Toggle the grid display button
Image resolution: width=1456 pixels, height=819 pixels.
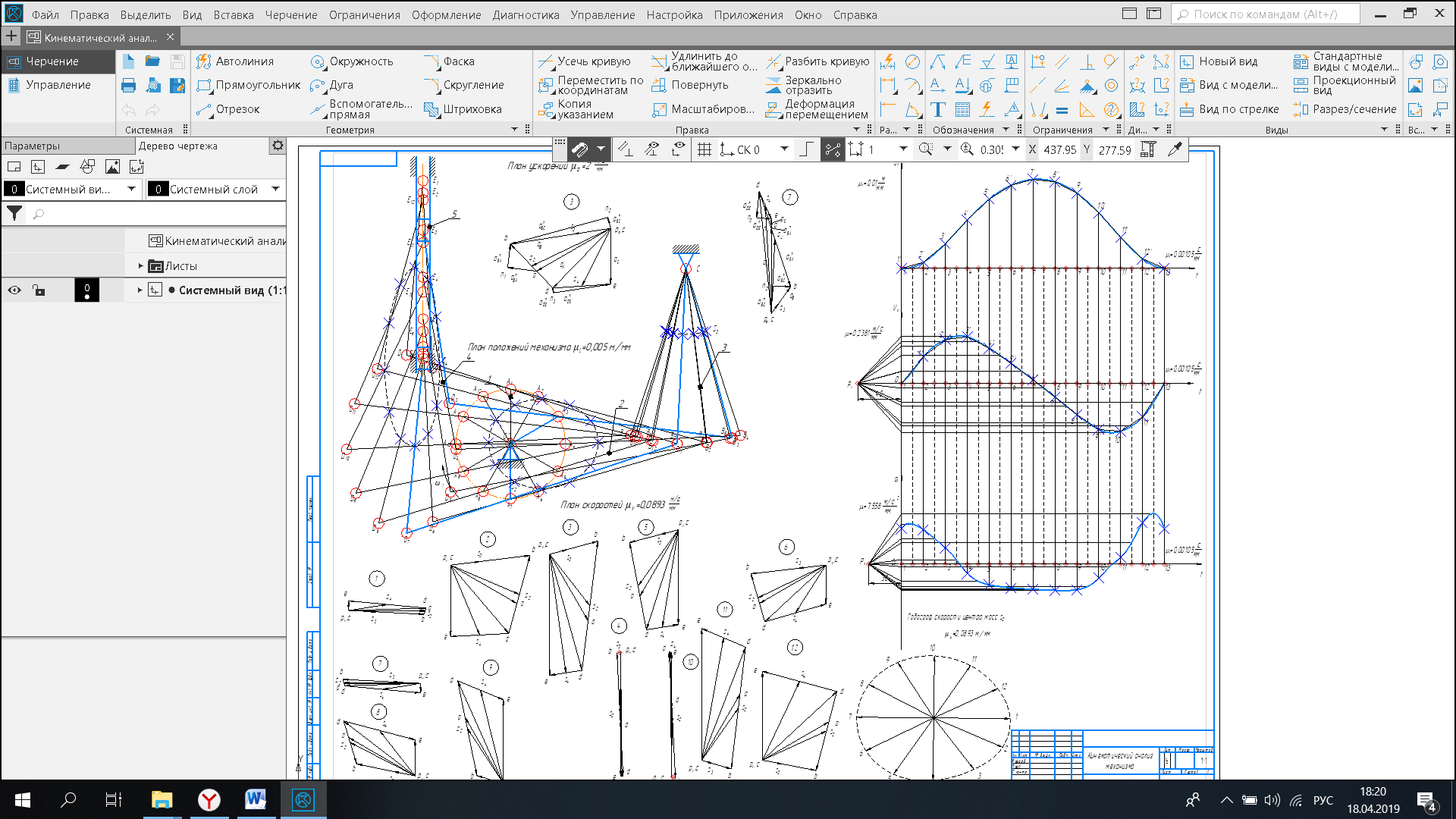pos(704,149)
